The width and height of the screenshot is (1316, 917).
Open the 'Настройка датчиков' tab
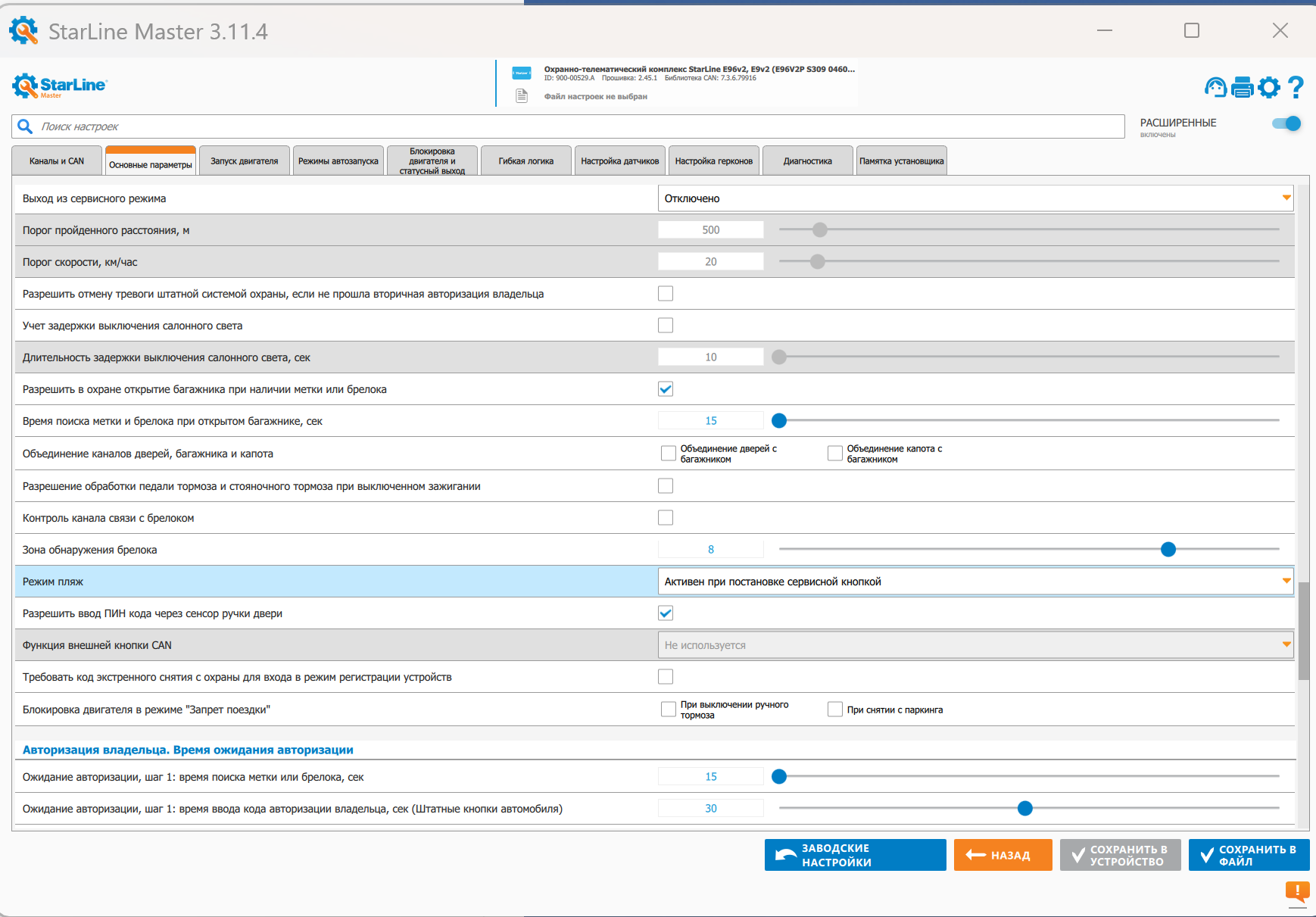(620, 161)
